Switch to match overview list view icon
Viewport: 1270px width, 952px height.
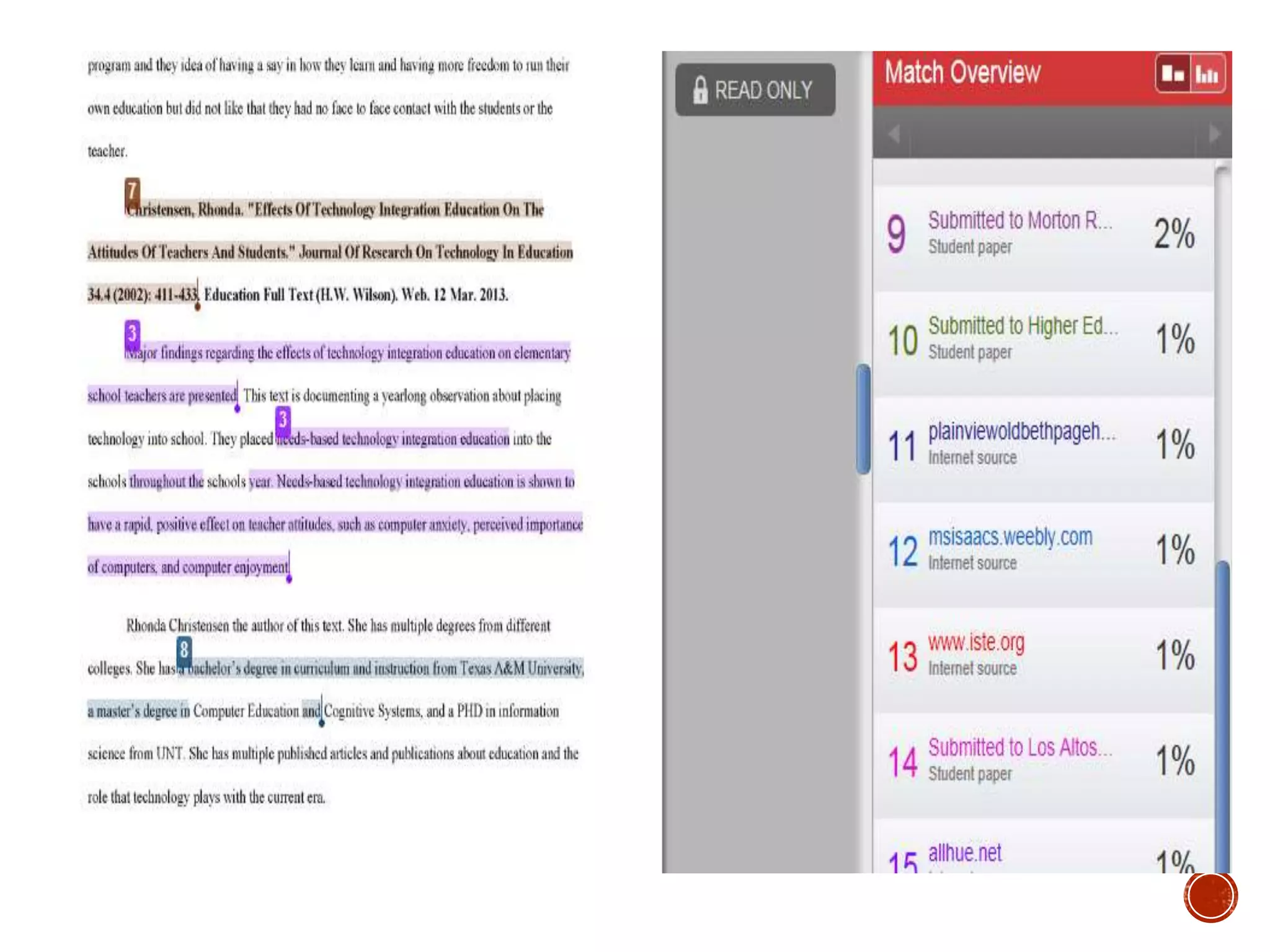click(1173, 74)
